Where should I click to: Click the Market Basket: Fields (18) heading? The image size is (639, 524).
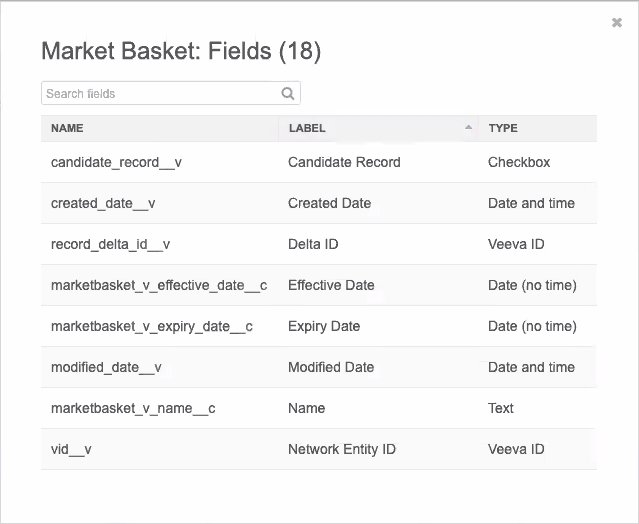(x=181, y=52)
